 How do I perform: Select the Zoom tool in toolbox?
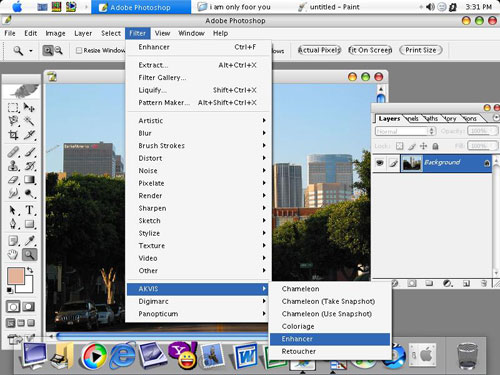click(x=29, y=255)
